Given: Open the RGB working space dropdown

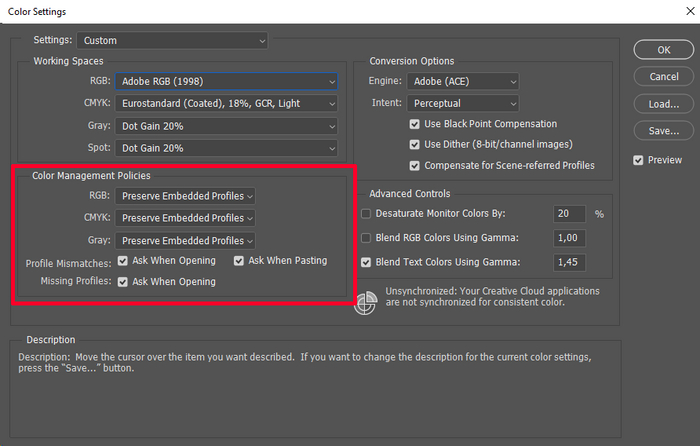Looking at the screenshot, I should 226,81.
